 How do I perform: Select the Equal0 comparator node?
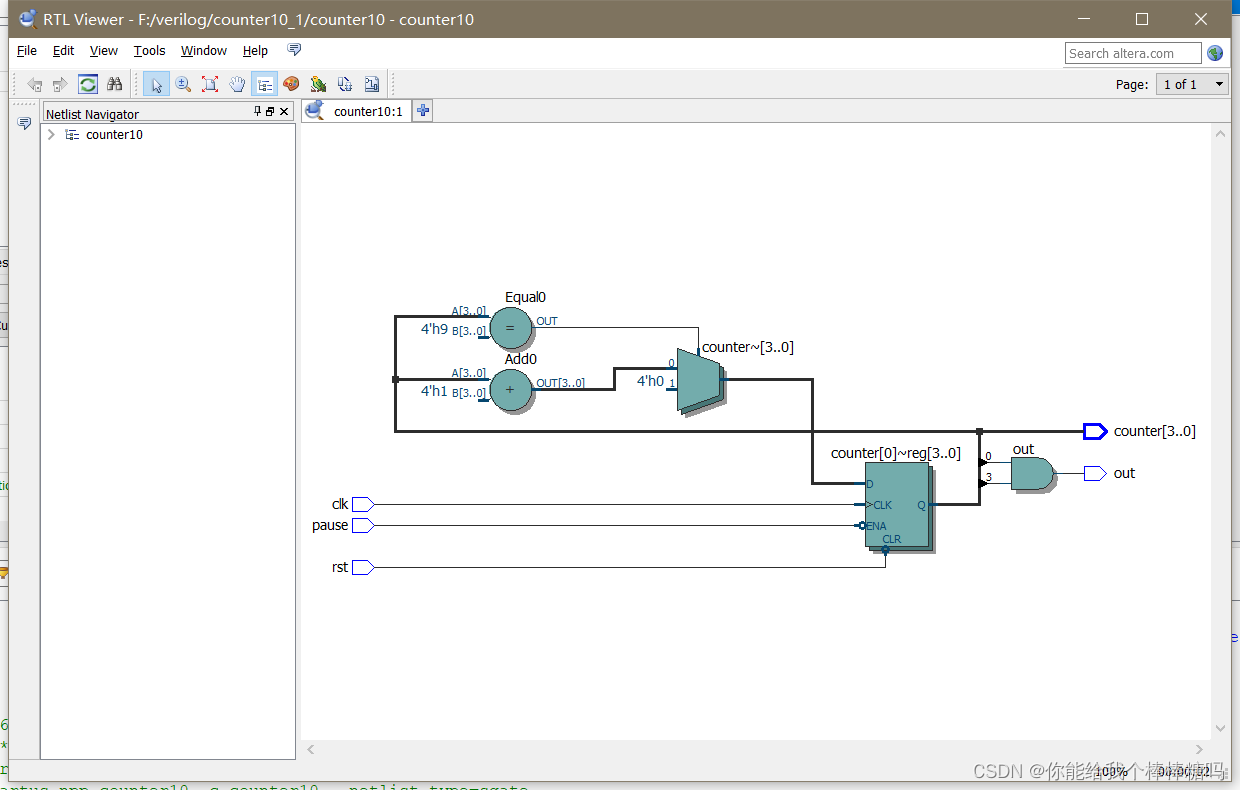(x=511, y=326)
